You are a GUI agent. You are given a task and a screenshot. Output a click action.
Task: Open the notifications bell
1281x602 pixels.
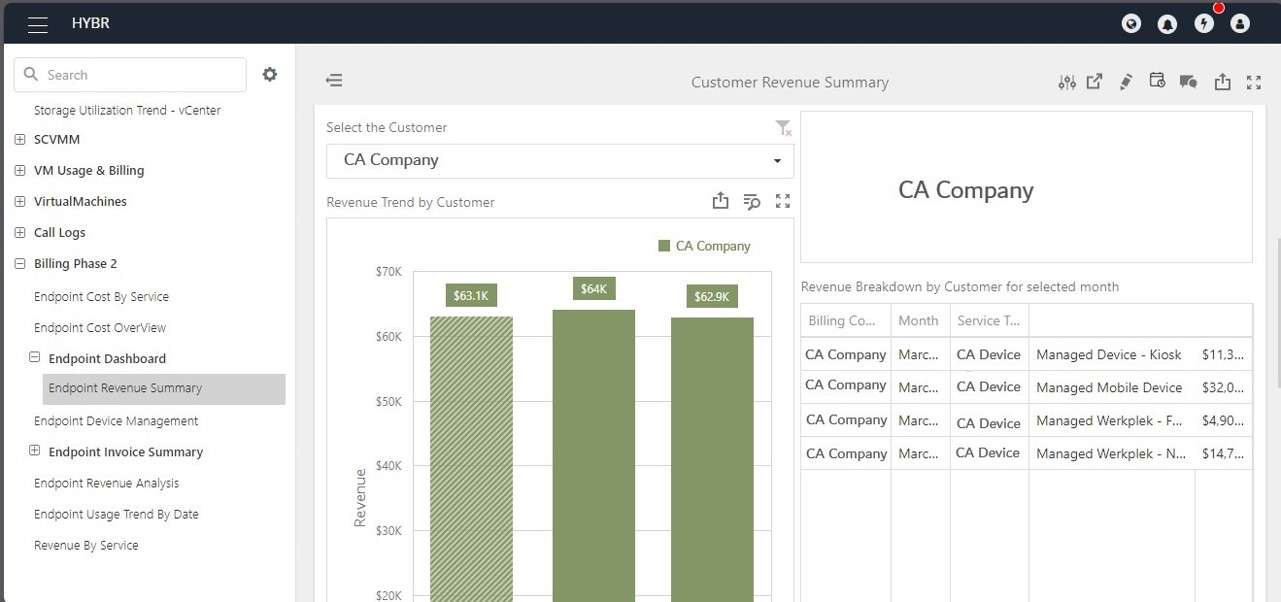point(1167,23)
